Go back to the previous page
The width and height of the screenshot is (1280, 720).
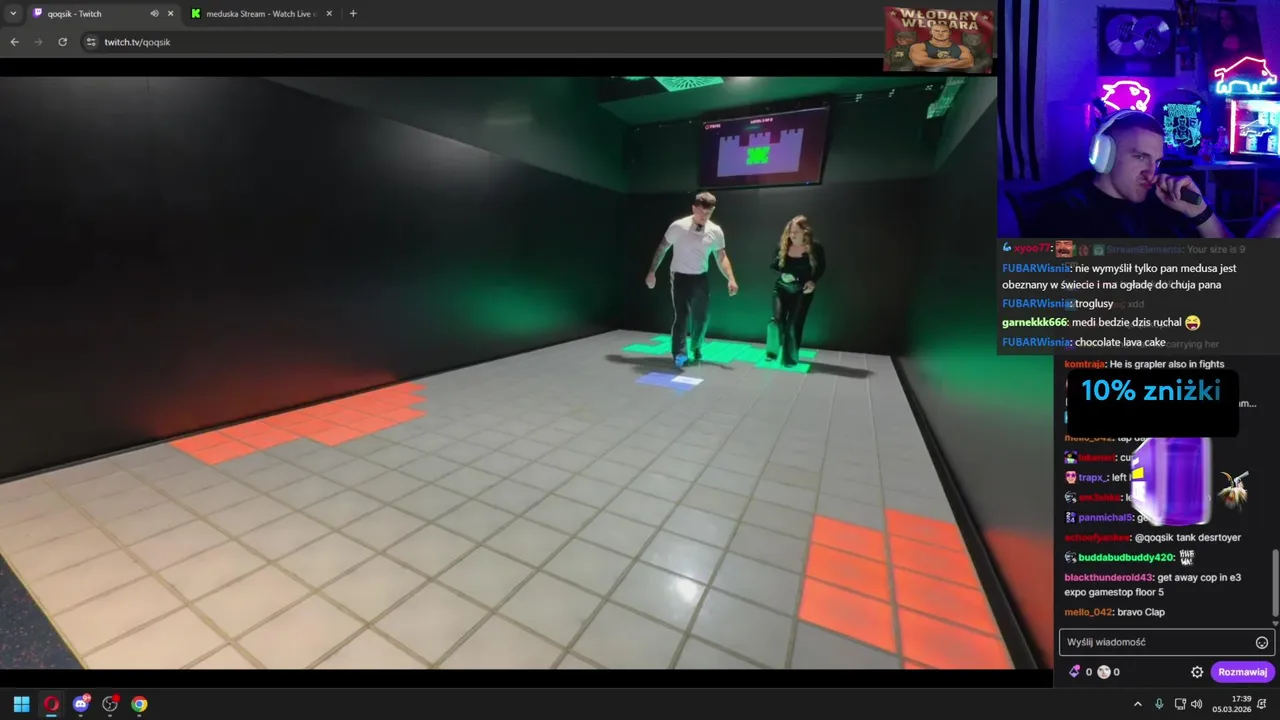point(15,42)
